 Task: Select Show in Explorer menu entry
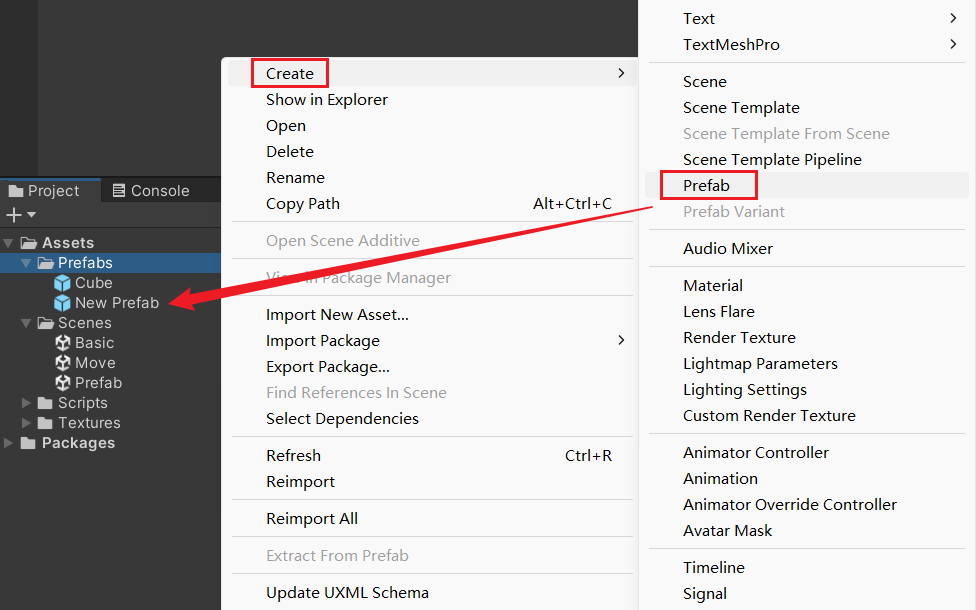(x=326, y=100)
